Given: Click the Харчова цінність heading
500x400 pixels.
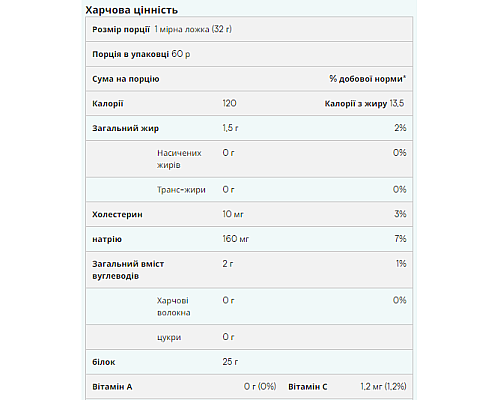Looking at the screenshot, I should pyautogui.click(x=132, y=10).
